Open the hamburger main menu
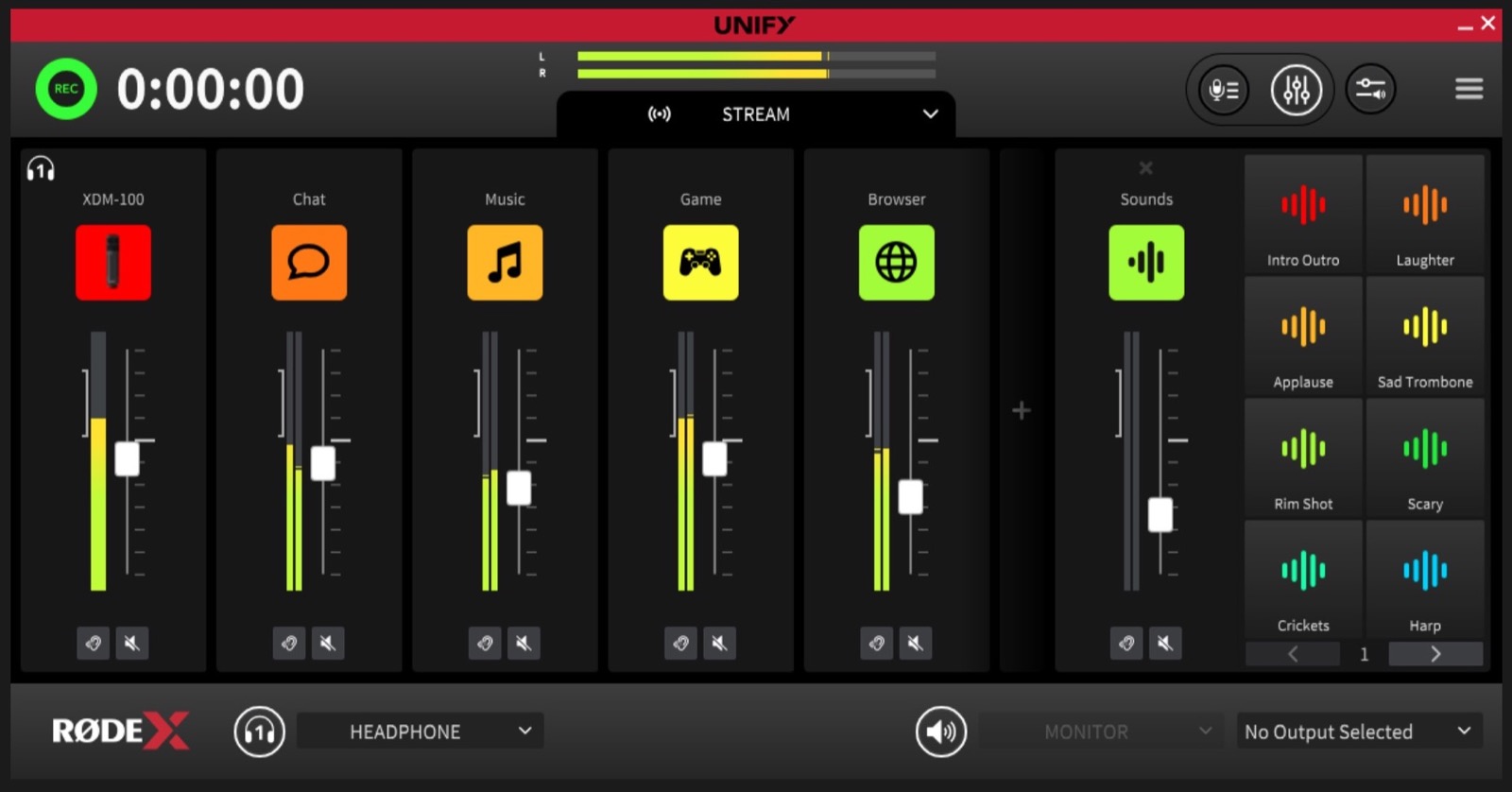Screen dimensions: 1512x792 (x=1469, y=89)
